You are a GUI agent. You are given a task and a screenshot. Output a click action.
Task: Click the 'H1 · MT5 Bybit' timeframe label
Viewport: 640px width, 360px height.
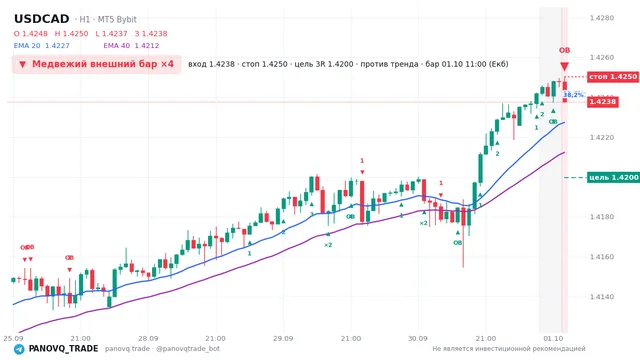pos(108,20)
